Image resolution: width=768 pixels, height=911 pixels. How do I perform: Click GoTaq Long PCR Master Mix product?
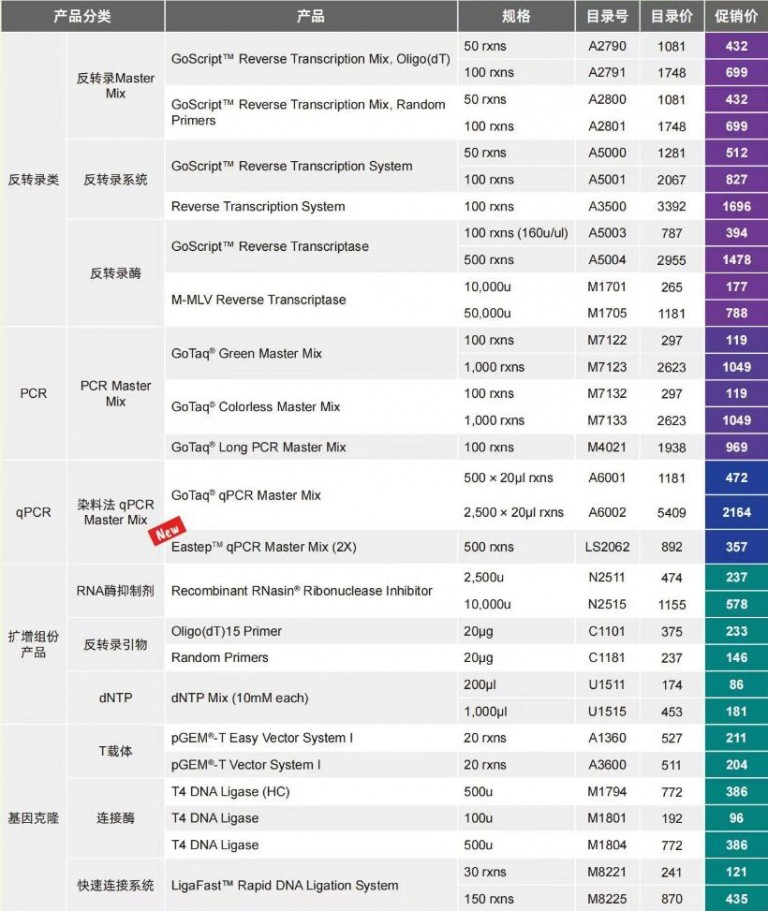[259, 447]
